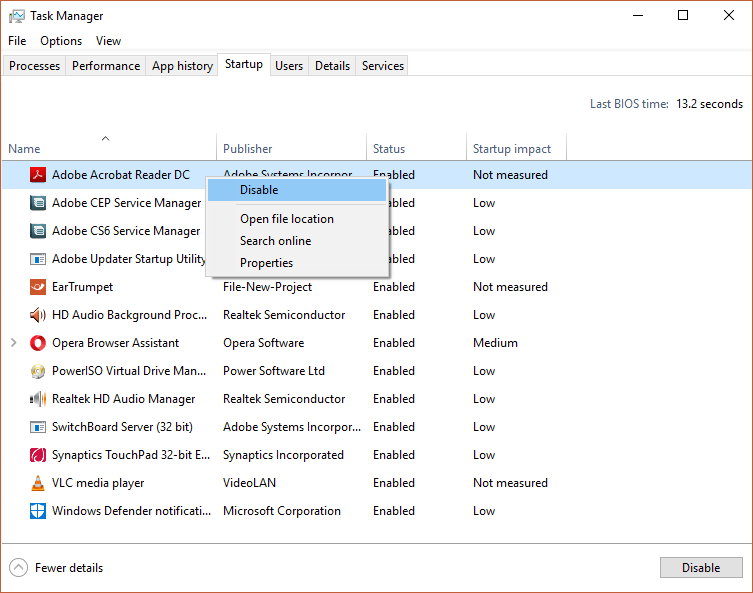The width and height of the screenshot is (753, 593).
Task: Maximize the Task Manager window
Action: [x=683, y=15]
